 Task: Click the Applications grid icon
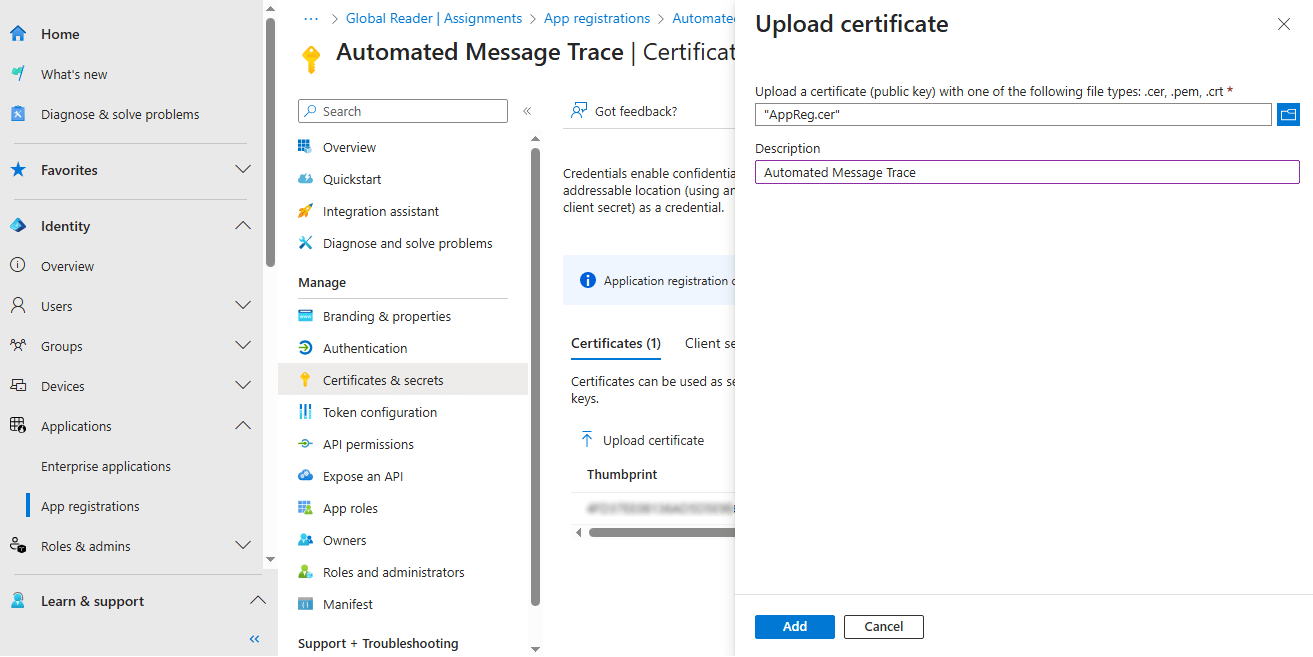18,426
